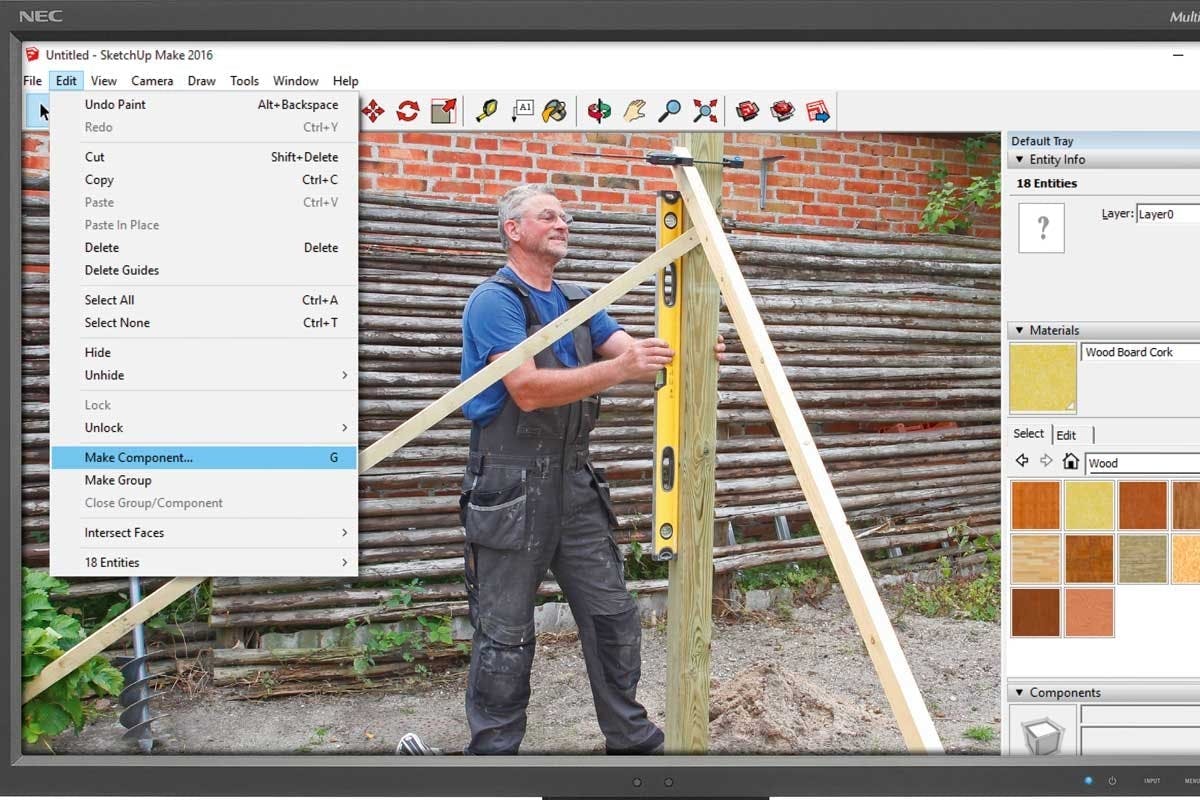Open the 3D Warehouse Get Models icon
This screenshot has width=1200, height=800.
pyautogui.click(x=747, y=111)
